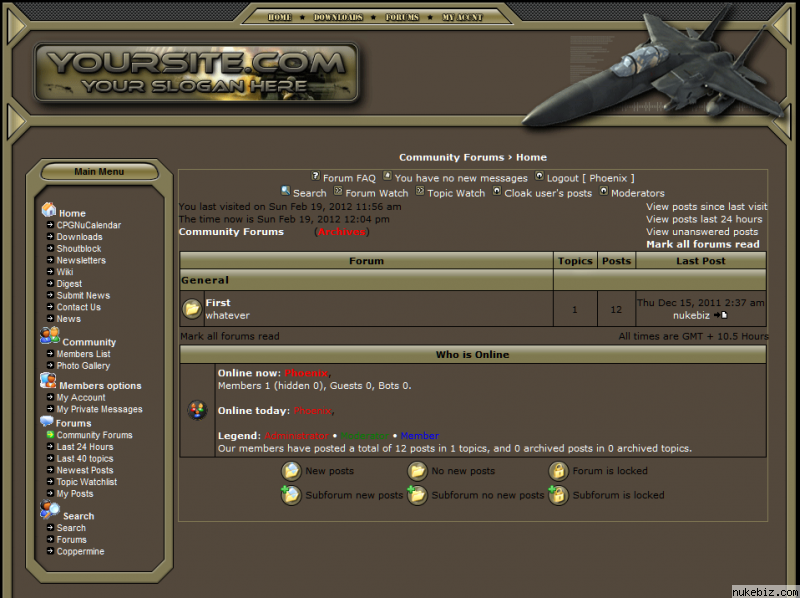Viewport: 800px width, 598px height.
Task: Open the red Archives link
Action: pyautogui.click(x=342, y=232)
